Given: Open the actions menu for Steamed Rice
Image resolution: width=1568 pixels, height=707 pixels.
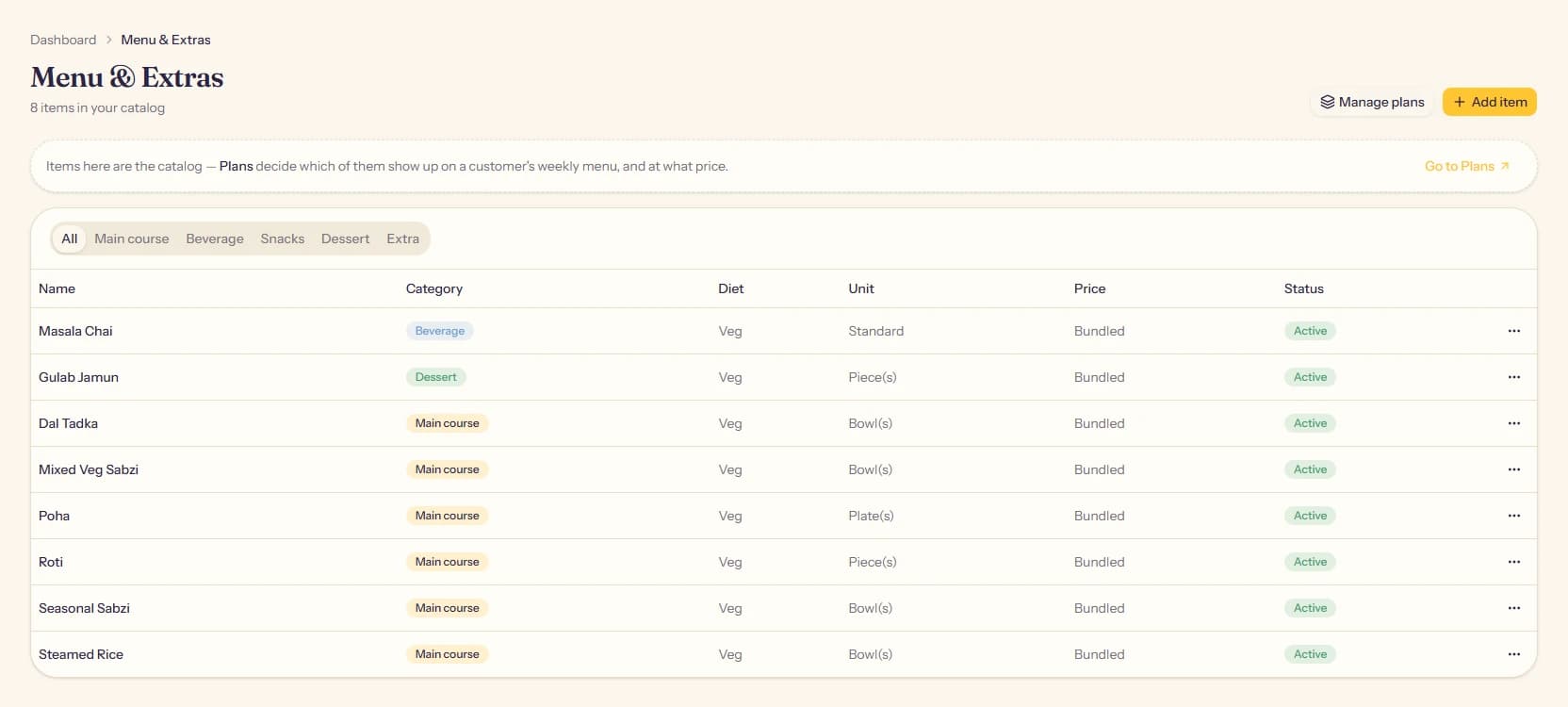Looking at the screenshot, I should (1513, 654).
